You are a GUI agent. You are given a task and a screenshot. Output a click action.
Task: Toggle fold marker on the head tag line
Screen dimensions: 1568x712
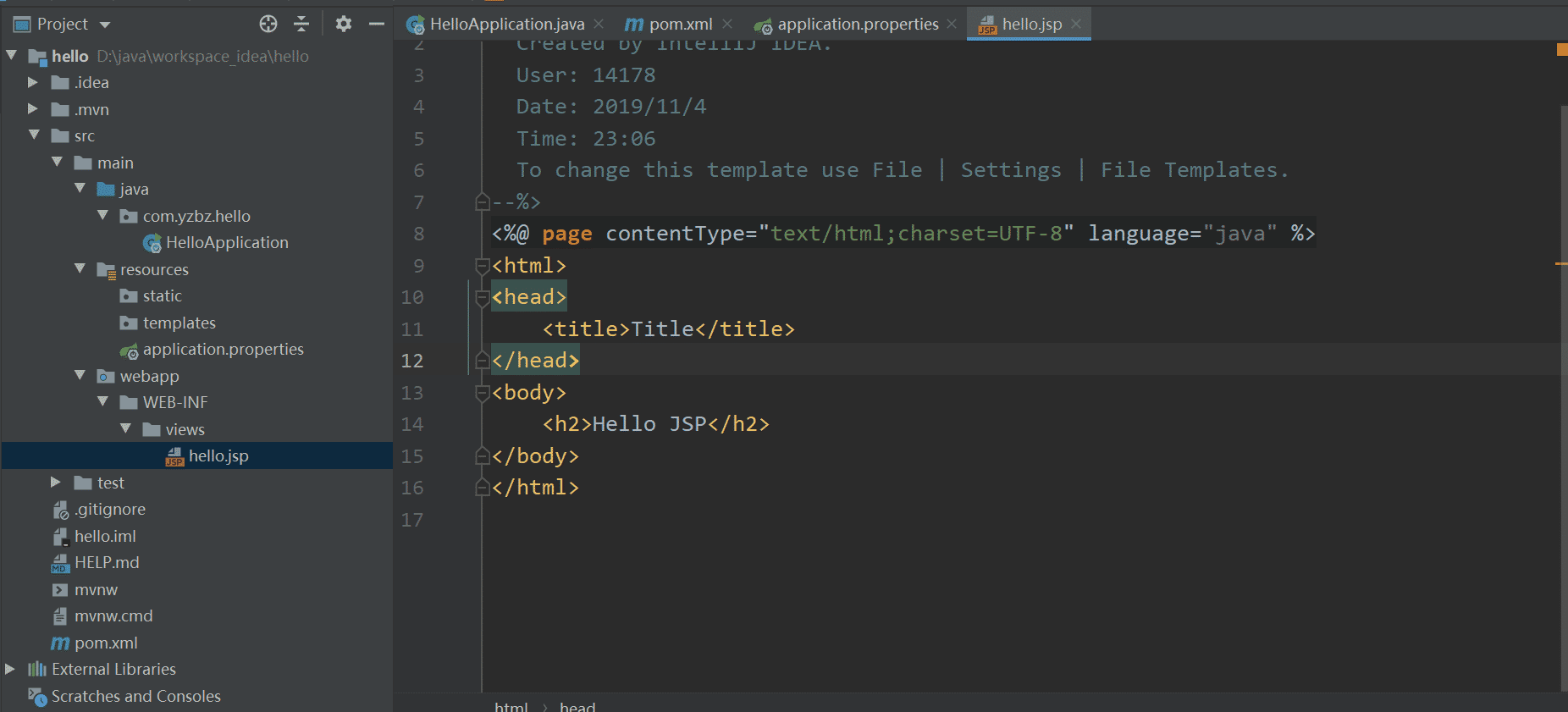(x=483, y=297)
